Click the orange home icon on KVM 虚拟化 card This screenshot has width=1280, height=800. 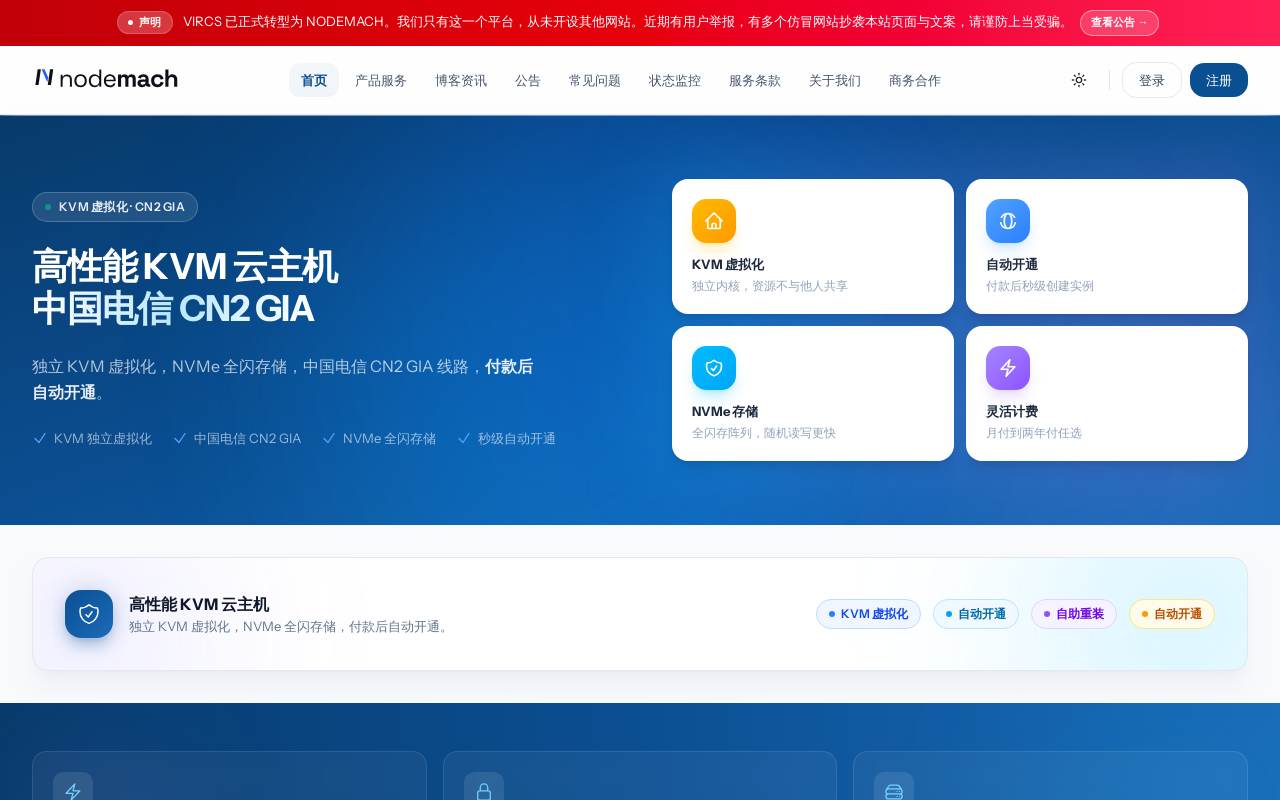tap(714, 221)
